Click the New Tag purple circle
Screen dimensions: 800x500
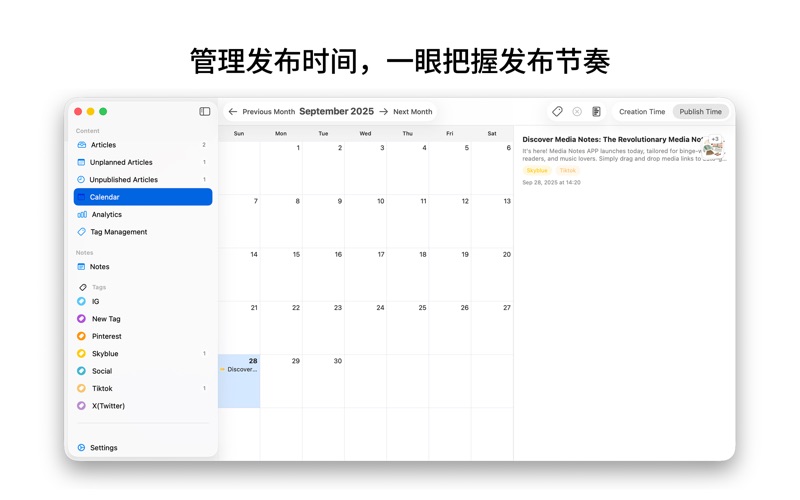[x=81, y=319]
